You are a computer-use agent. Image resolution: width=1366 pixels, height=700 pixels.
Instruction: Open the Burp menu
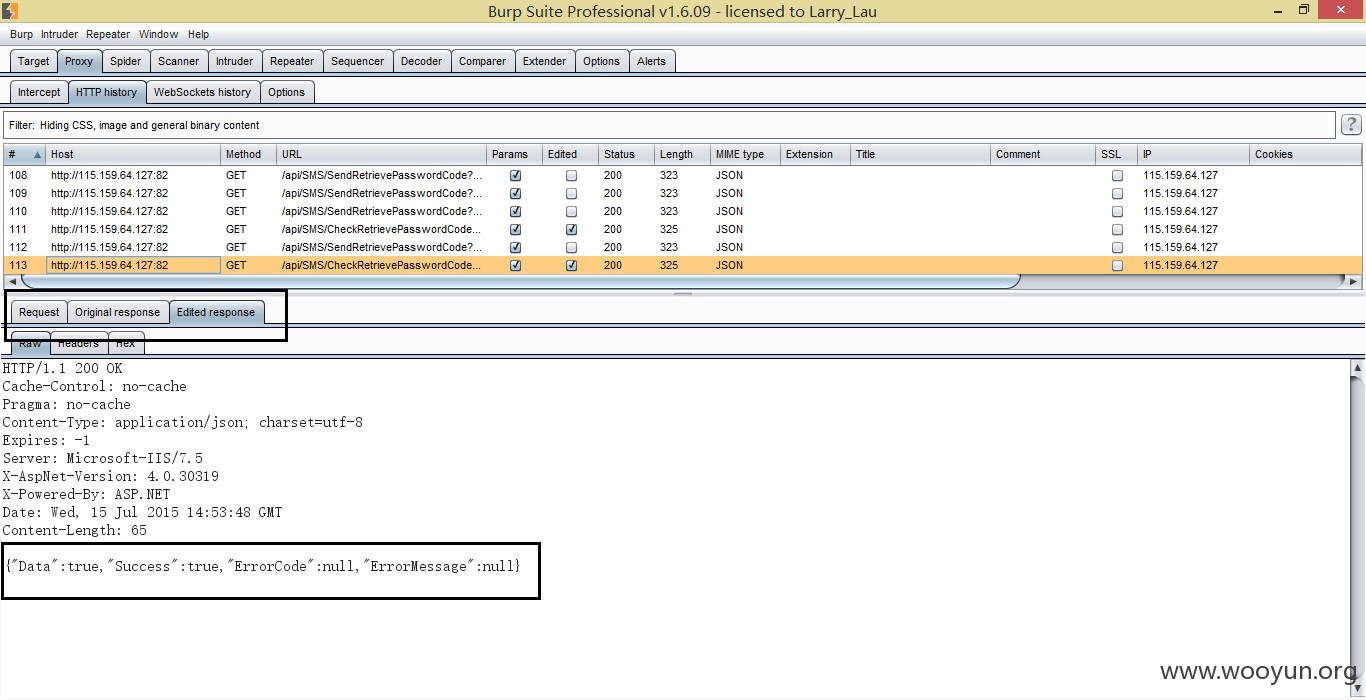coord(21,34)
